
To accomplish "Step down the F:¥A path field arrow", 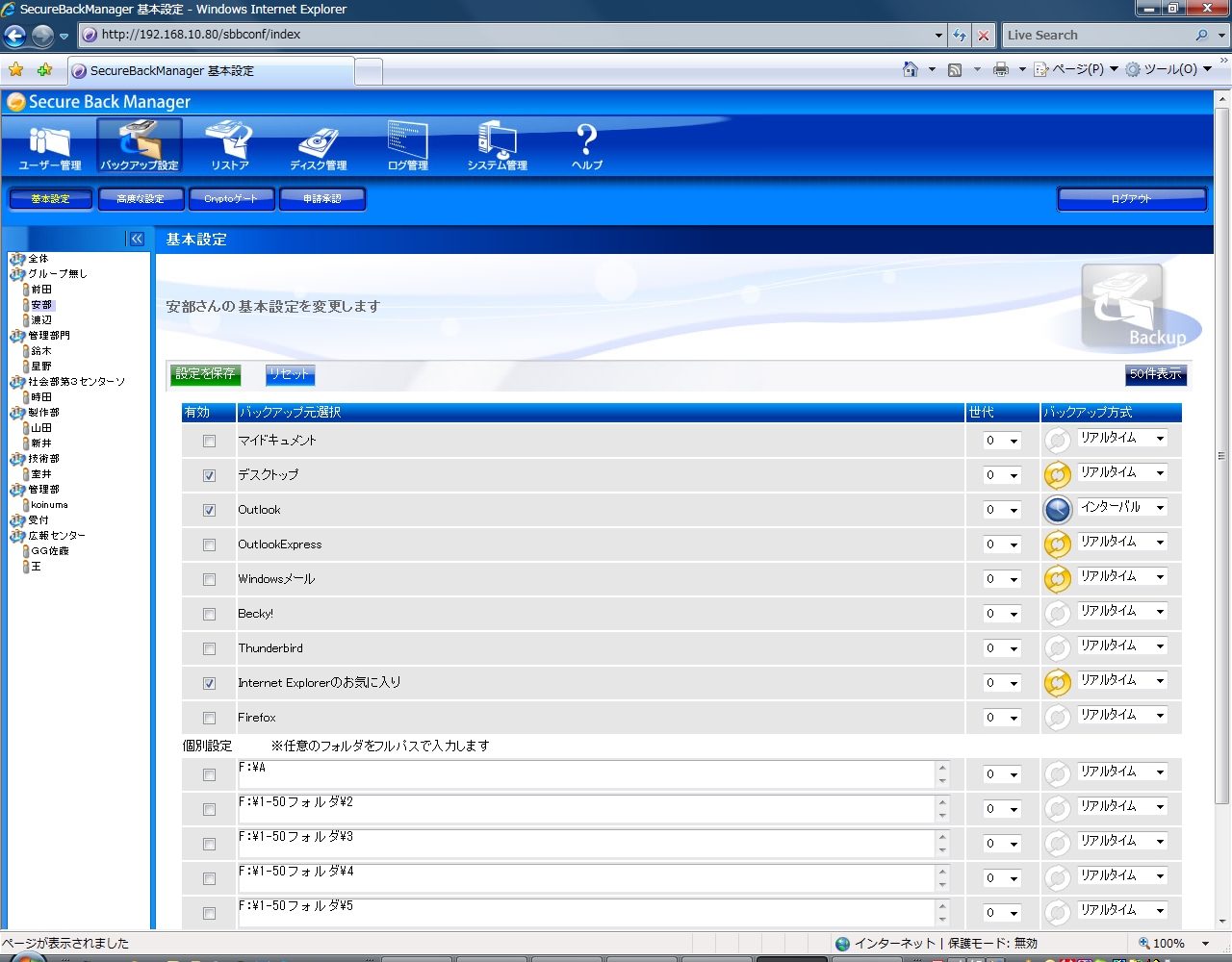I will [942, 781].
